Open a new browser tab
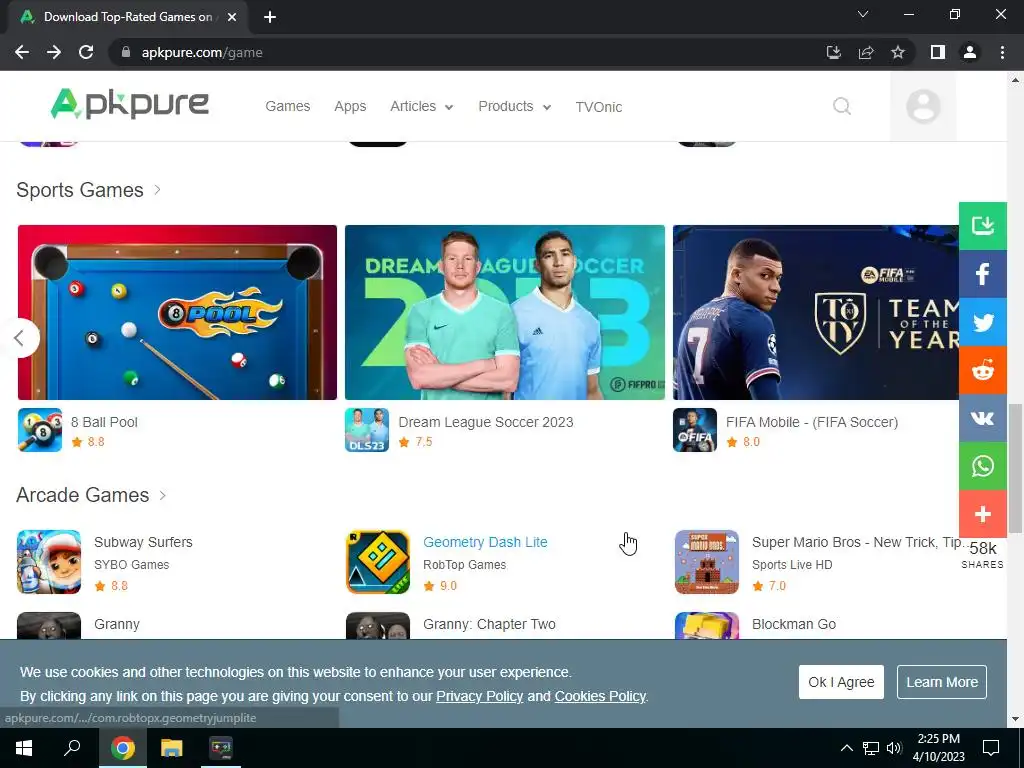The height and width of the screenshot is (768, 1024). pos(270,17)
